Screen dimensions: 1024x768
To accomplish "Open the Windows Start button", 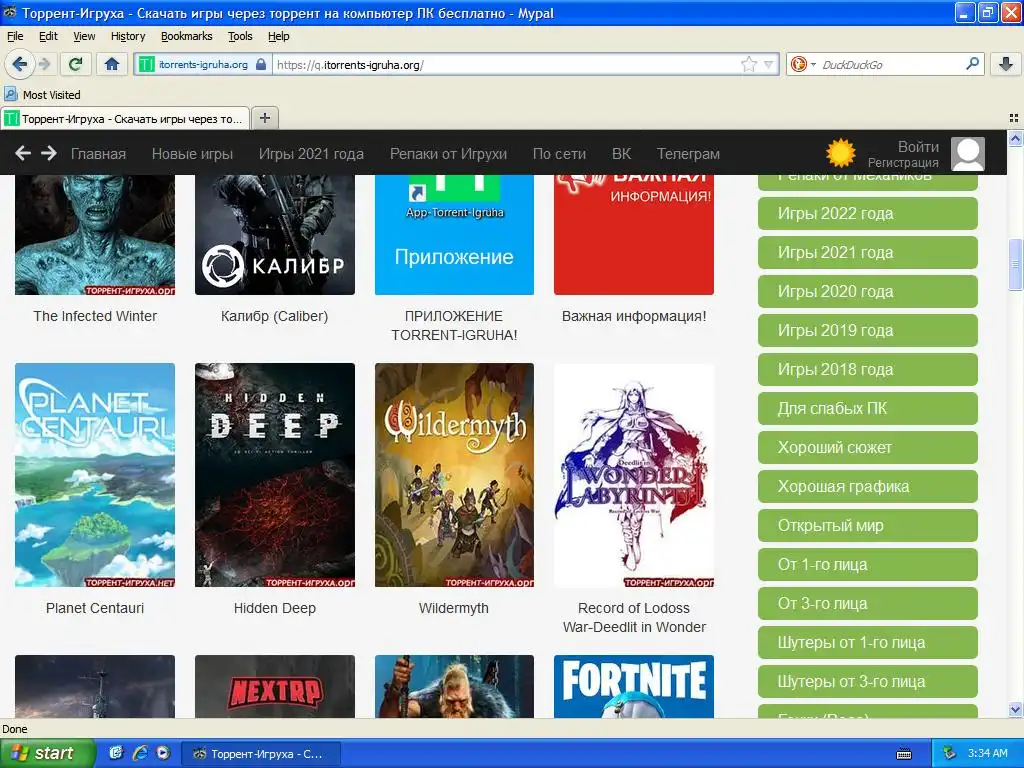I will [48, 753].
